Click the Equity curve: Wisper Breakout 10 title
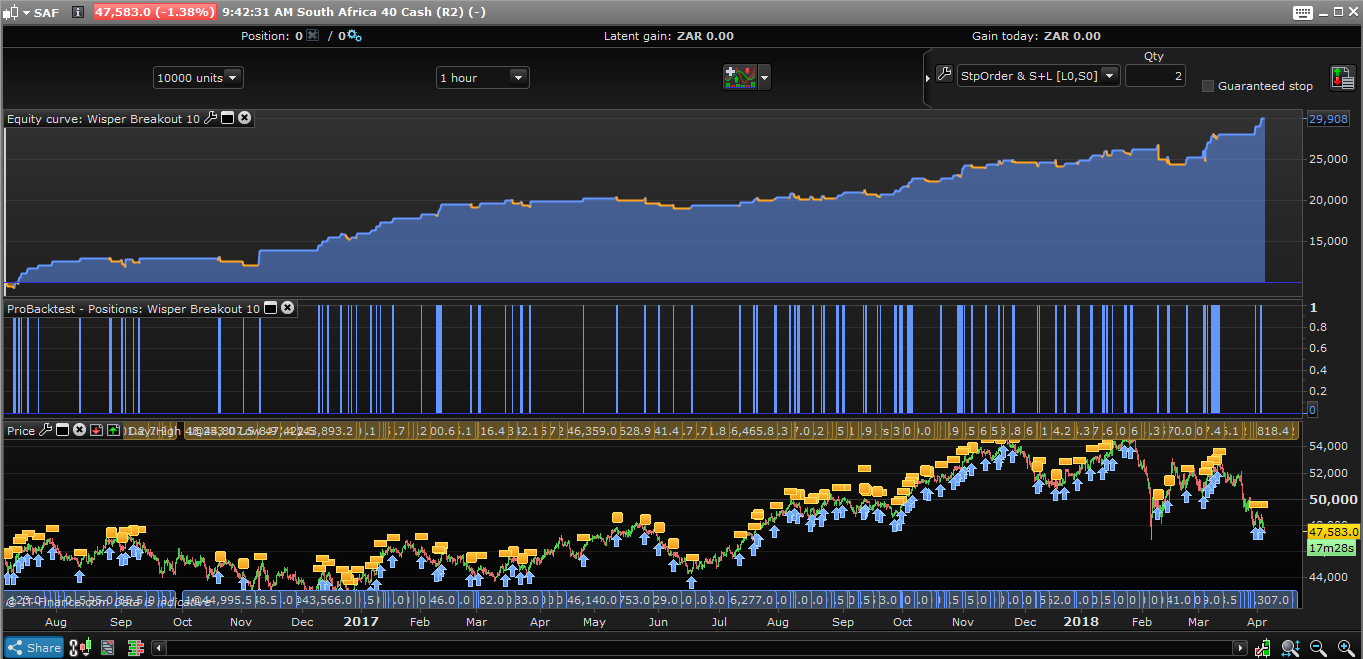Screen dimensions: 1363x659 (103, 119)
